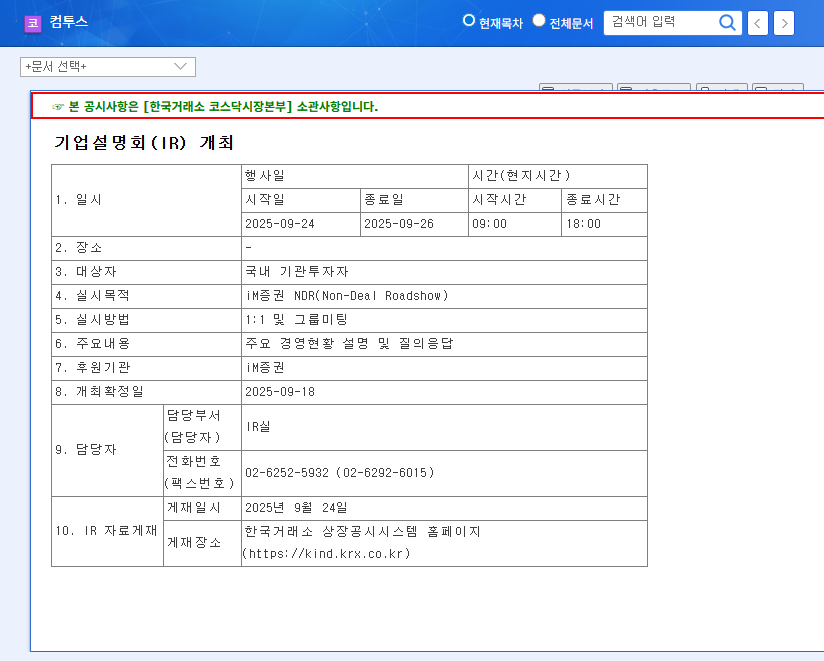Click the 시작시간 sub-header cell
This screenshot has width=824, height=661.
coord(514,200)
